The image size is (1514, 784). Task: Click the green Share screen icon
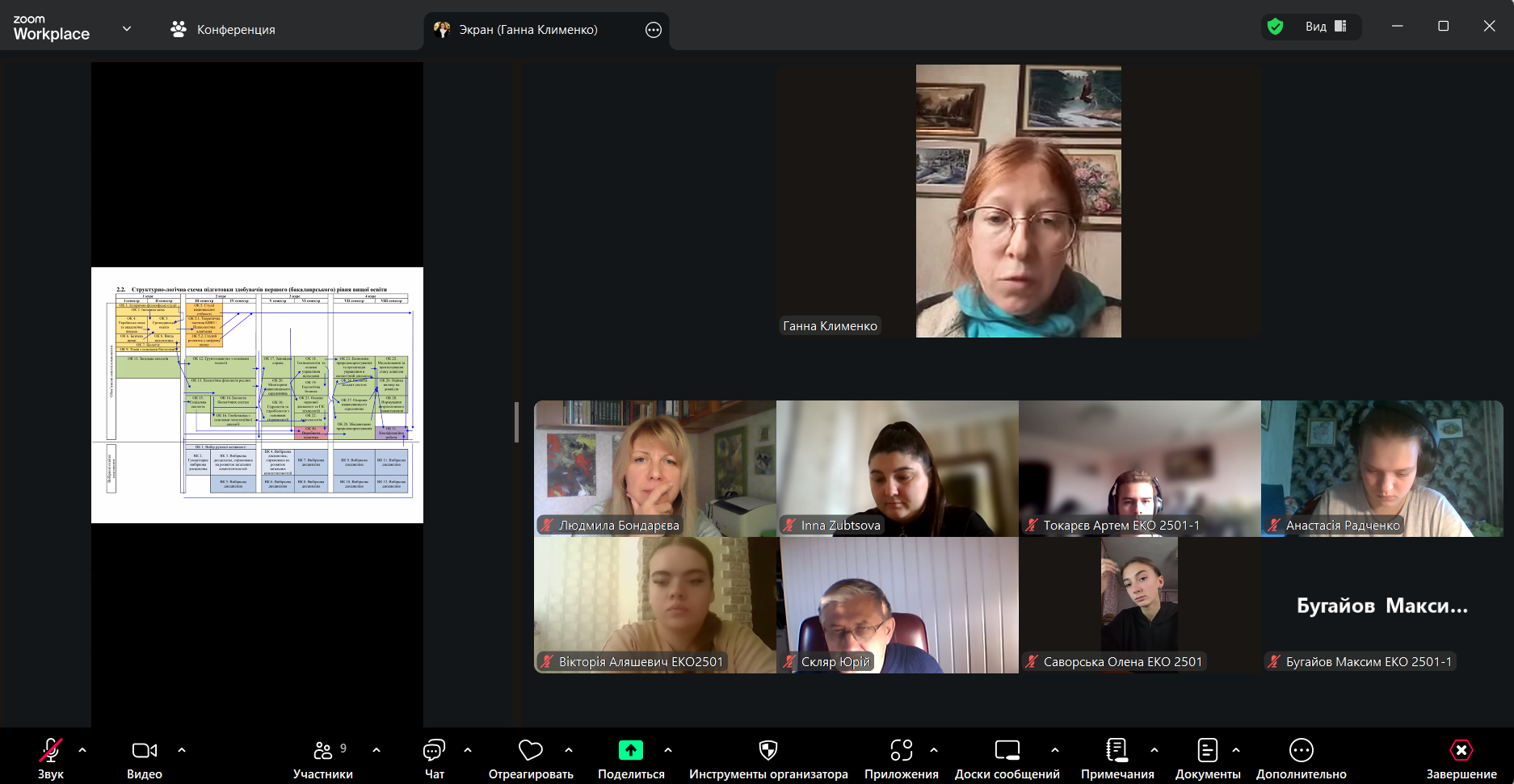pyautogui.click(x=630, y=751)
